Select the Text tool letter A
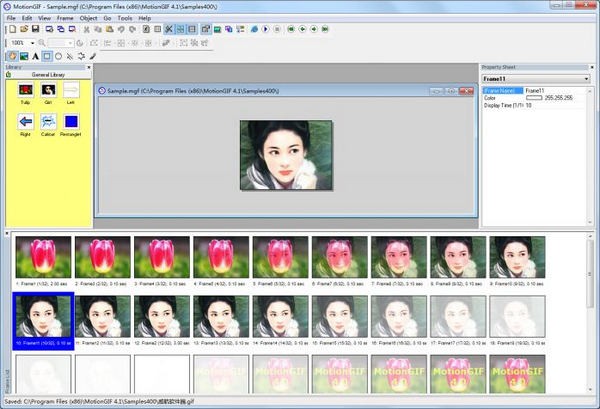Viewport: 600px width, 409px height. pyautogui.click(x=34, y=56)
